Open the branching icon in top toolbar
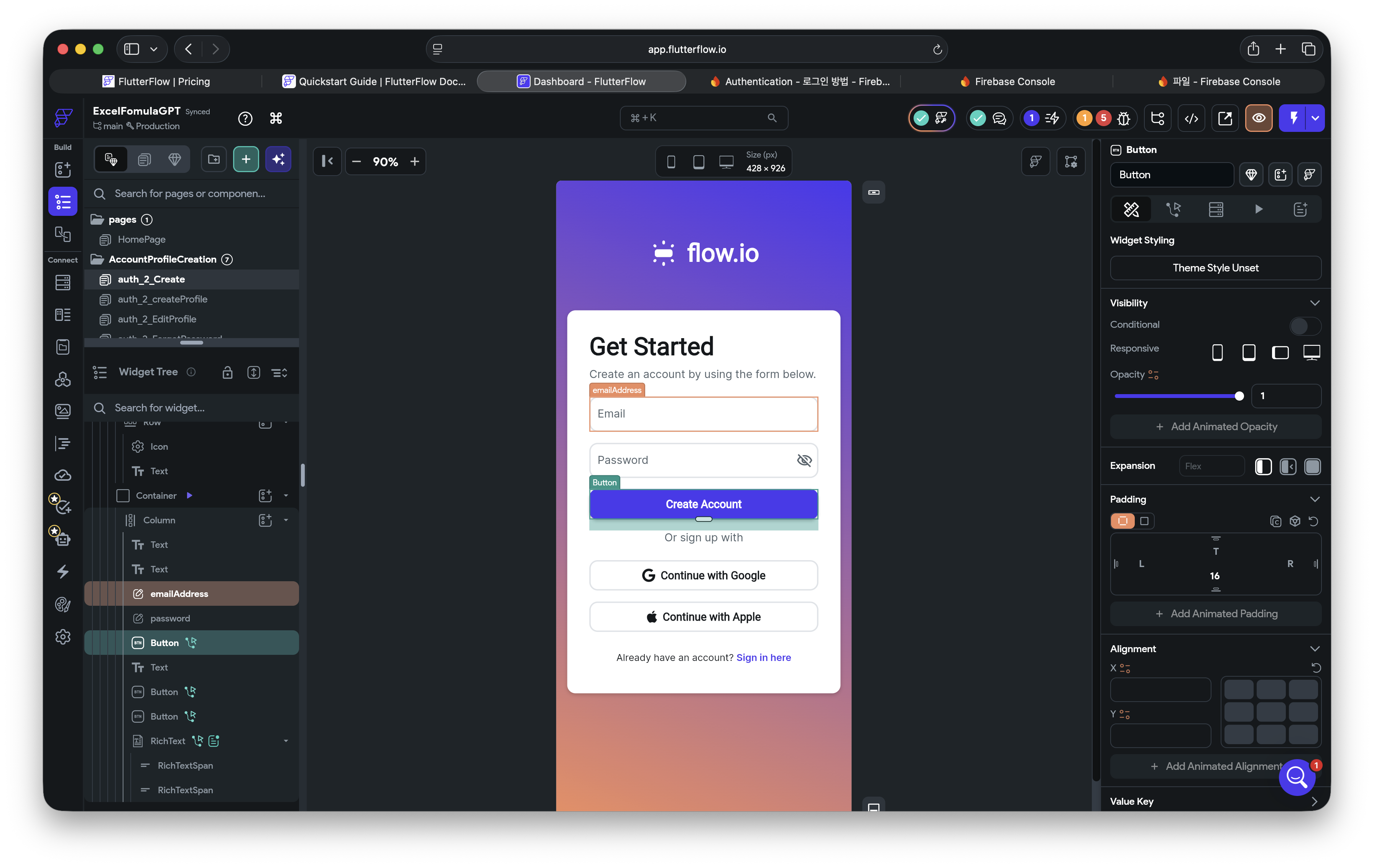This screenshot has width=1374, height=868. pos(1158,118)
